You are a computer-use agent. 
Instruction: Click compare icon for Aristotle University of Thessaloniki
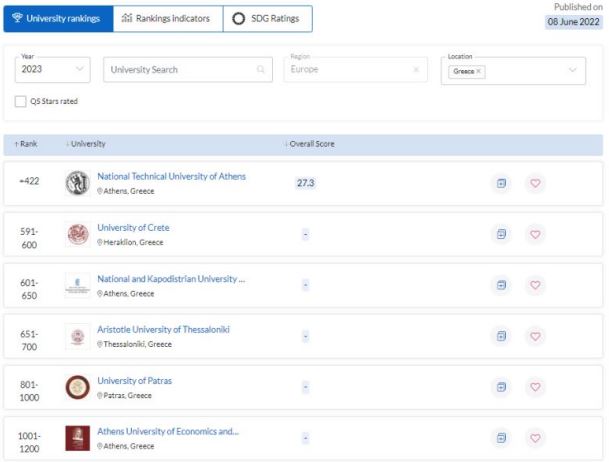(502, 336)
